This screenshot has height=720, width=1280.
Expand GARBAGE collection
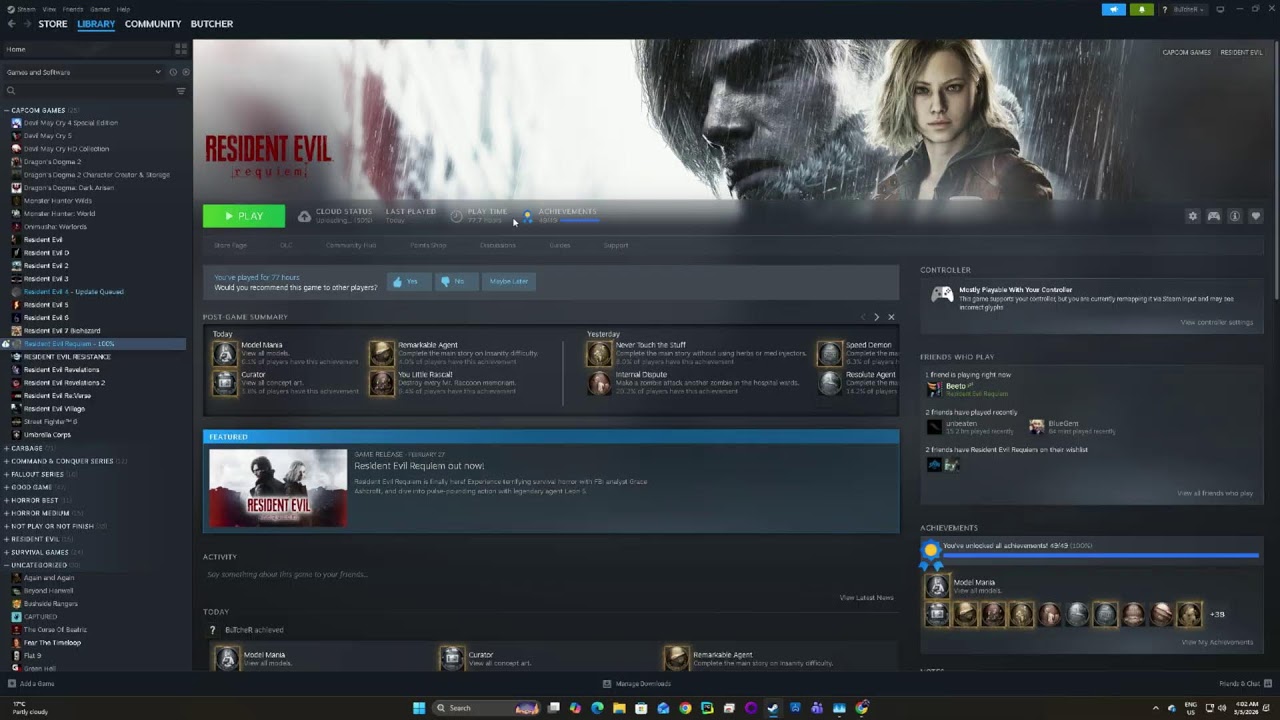[x=6, y=448]
